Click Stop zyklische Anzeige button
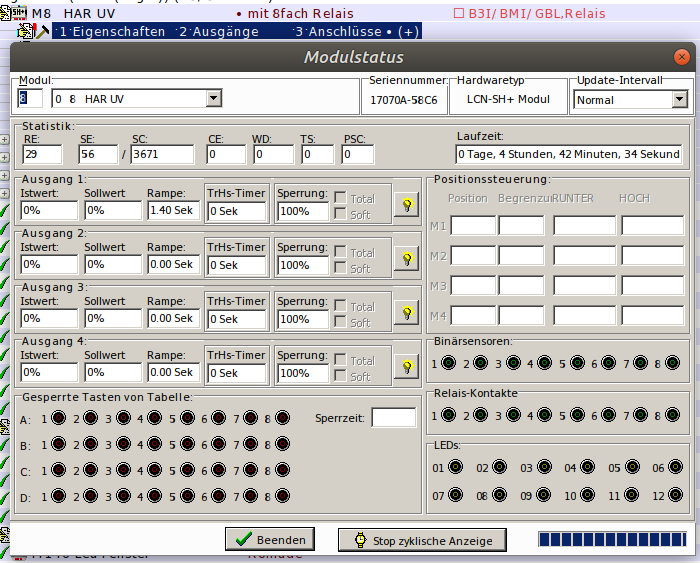Viewport: 700px width, 563px height. pos(422,540)
